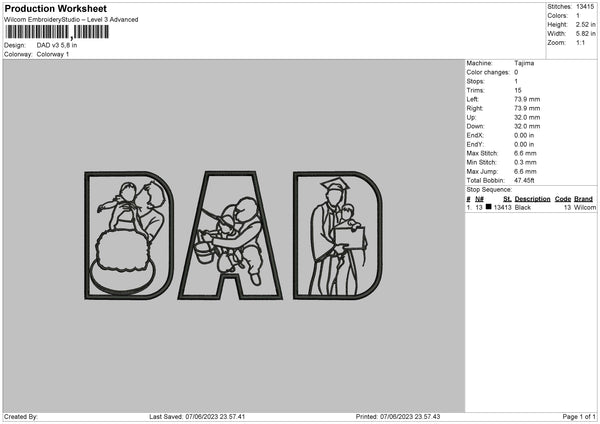The image size is (600, 424).
Task: Click the Machine value Tajima
Action: [x=524, y=63]
